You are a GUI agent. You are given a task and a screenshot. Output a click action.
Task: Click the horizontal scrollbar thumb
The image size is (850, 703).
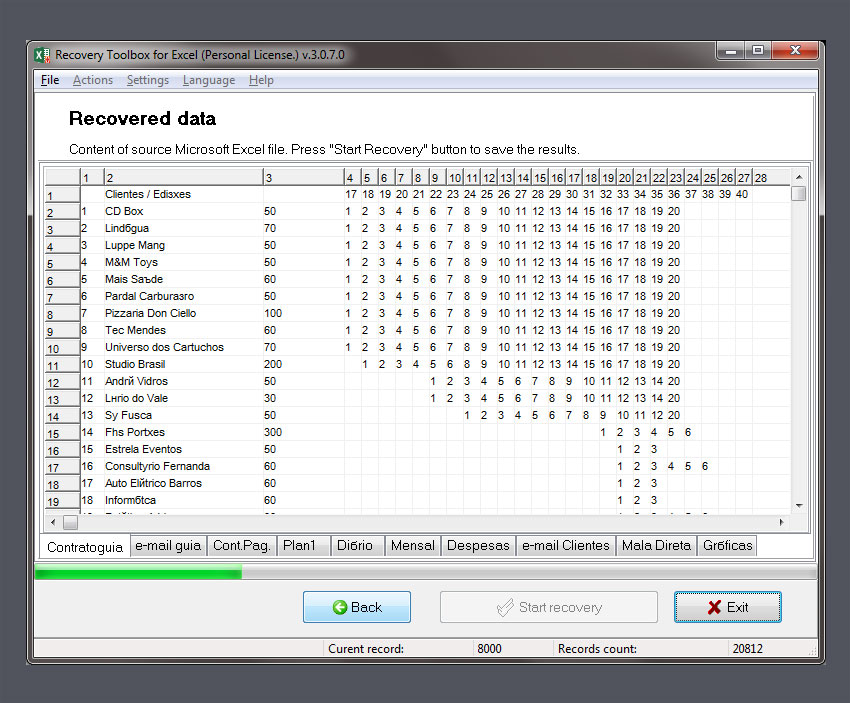click(x=70, y=523)
